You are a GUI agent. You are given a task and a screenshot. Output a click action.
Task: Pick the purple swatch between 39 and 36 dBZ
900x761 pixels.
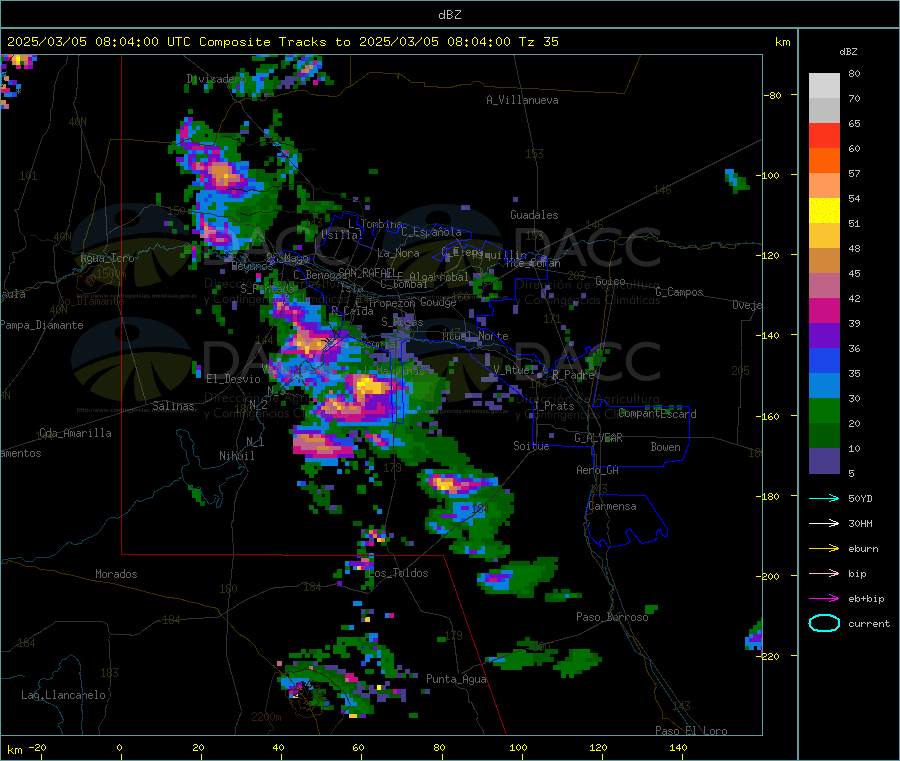[x=824, y=336]
